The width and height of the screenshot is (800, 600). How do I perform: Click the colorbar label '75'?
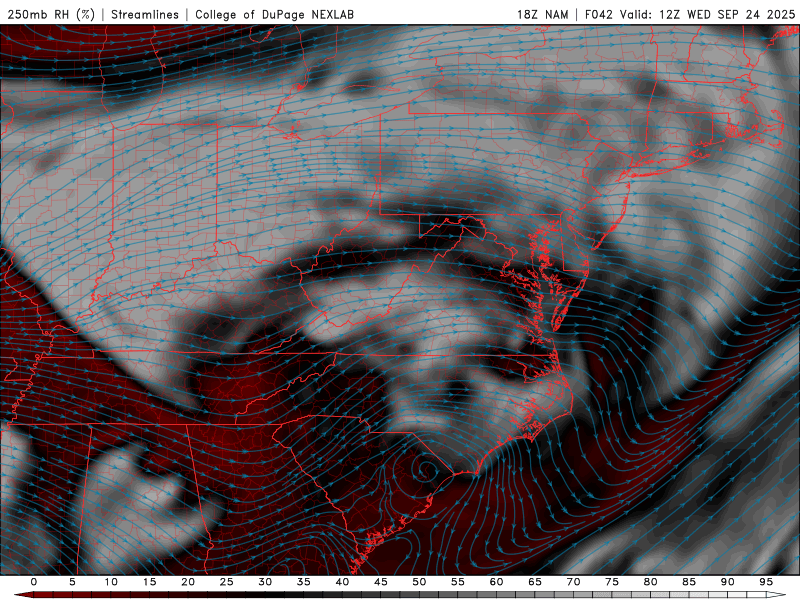[x=612, y=582]
